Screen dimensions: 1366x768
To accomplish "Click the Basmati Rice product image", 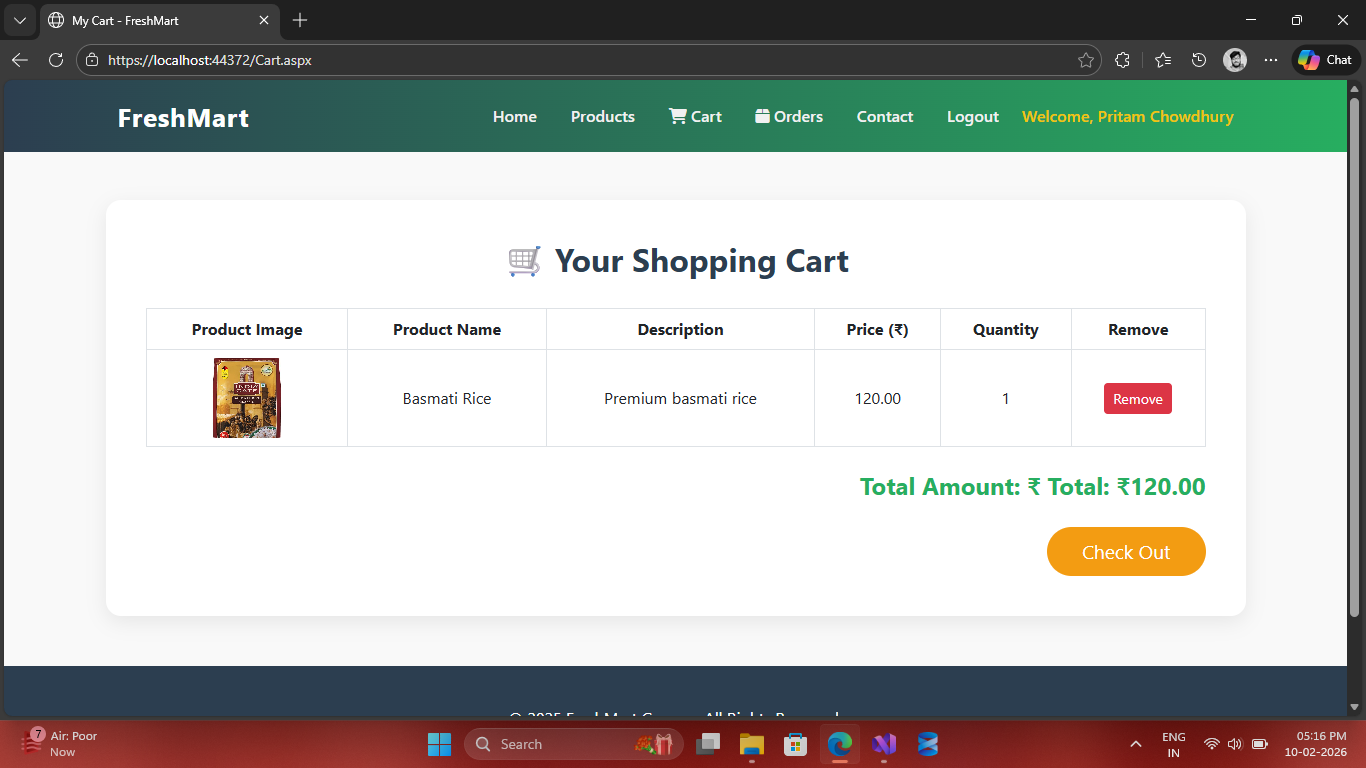I will (x=247, y=398).
